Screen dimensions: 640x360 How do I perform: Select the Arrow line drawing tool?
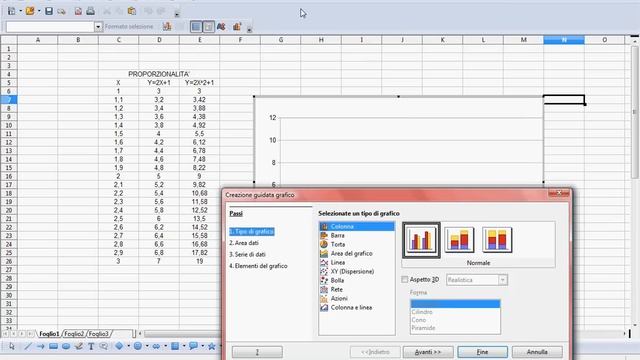tap(40, 347)
